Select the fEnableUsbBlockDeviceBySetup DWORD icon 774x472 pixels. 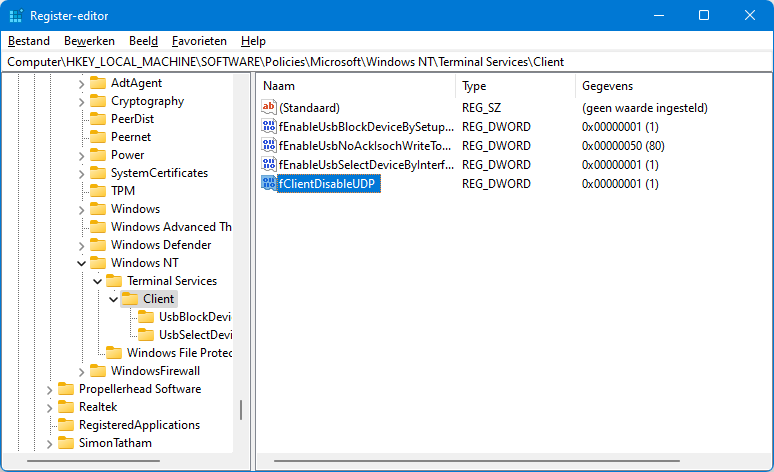pos(269,126)
